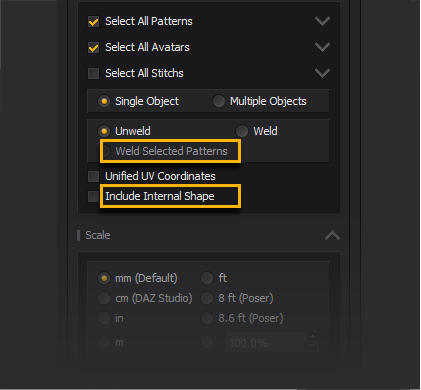Uncheck Select All Avatars checkbox

tap(93, 48)
